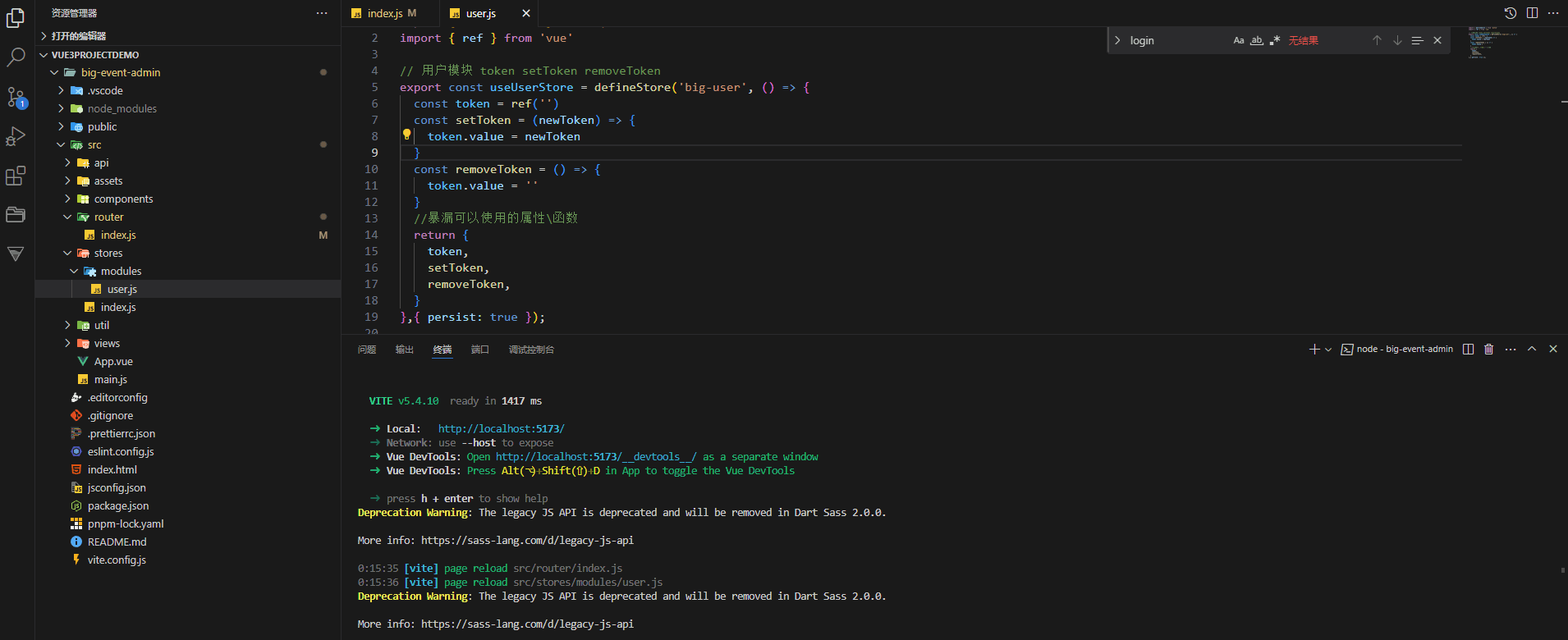Image resolution: width=1568 pixels, height=640 pixels.
Task: Close the find widget
Action: point(1437,40)
